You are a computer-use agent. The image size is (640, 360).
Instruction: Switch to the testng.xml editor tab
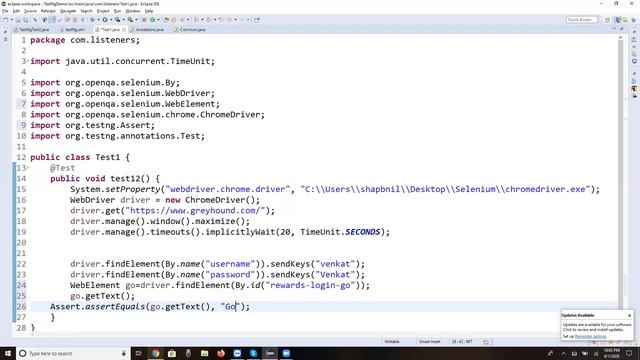click(x=73, y=30)
